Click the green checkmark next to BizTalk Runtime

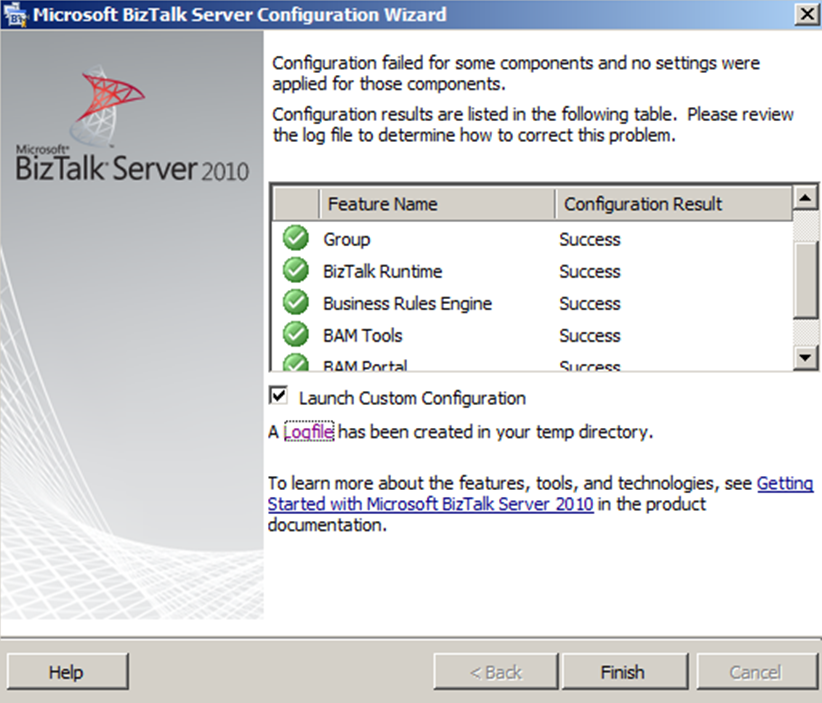click(295, 271)
